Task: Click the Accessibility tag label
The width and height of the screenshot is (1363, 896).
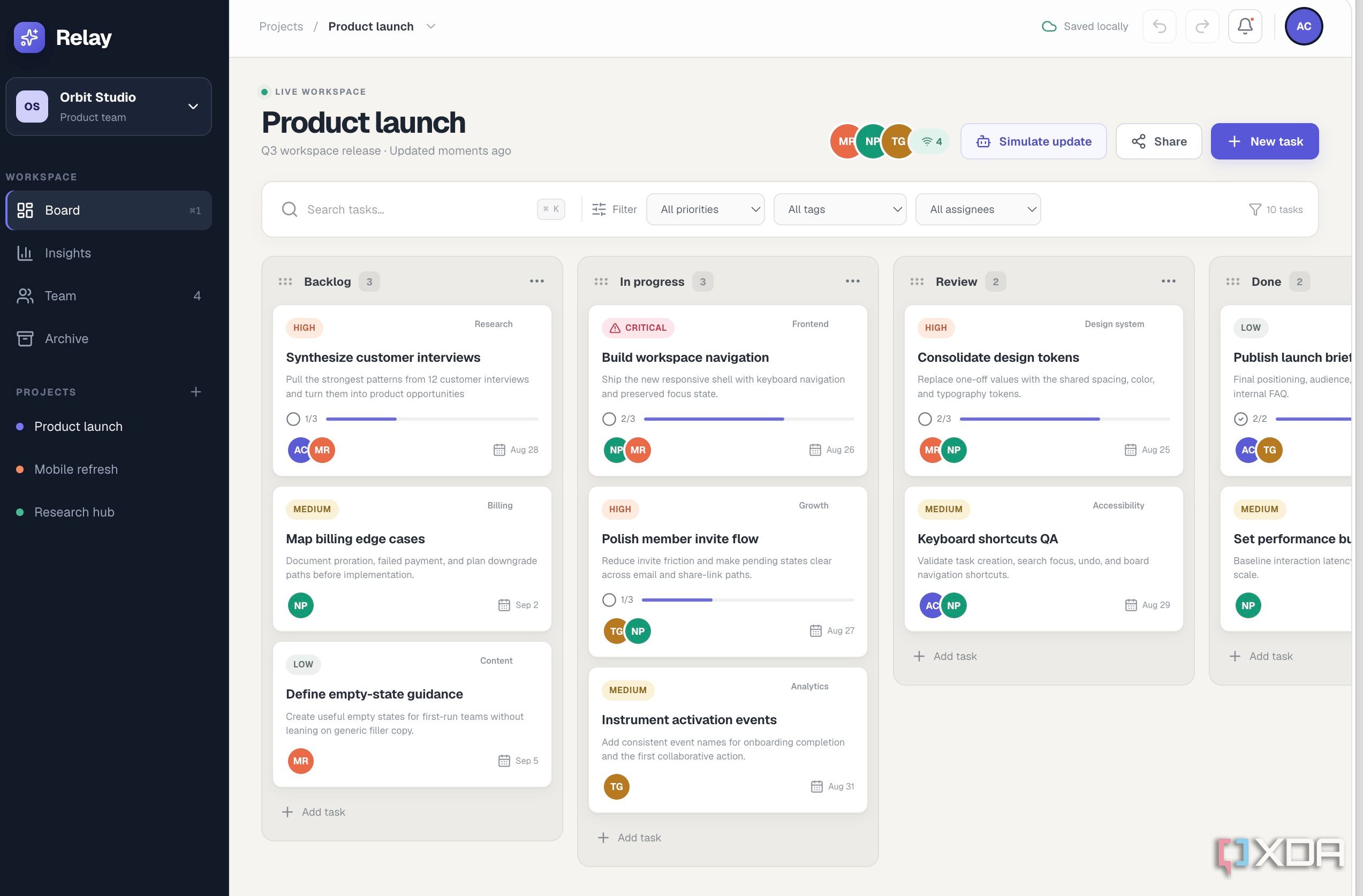Action: pyautogui.click(x=1118, y=505)
